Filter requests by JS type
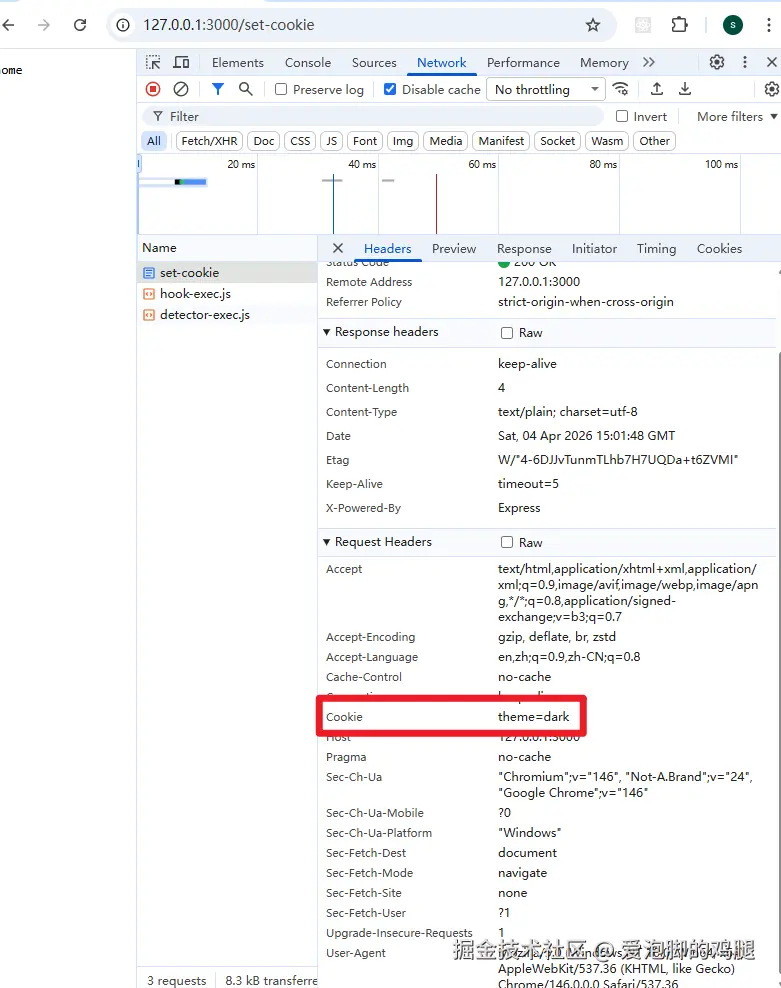The width and height of the screenshot is (781, 988). point(332,141)
